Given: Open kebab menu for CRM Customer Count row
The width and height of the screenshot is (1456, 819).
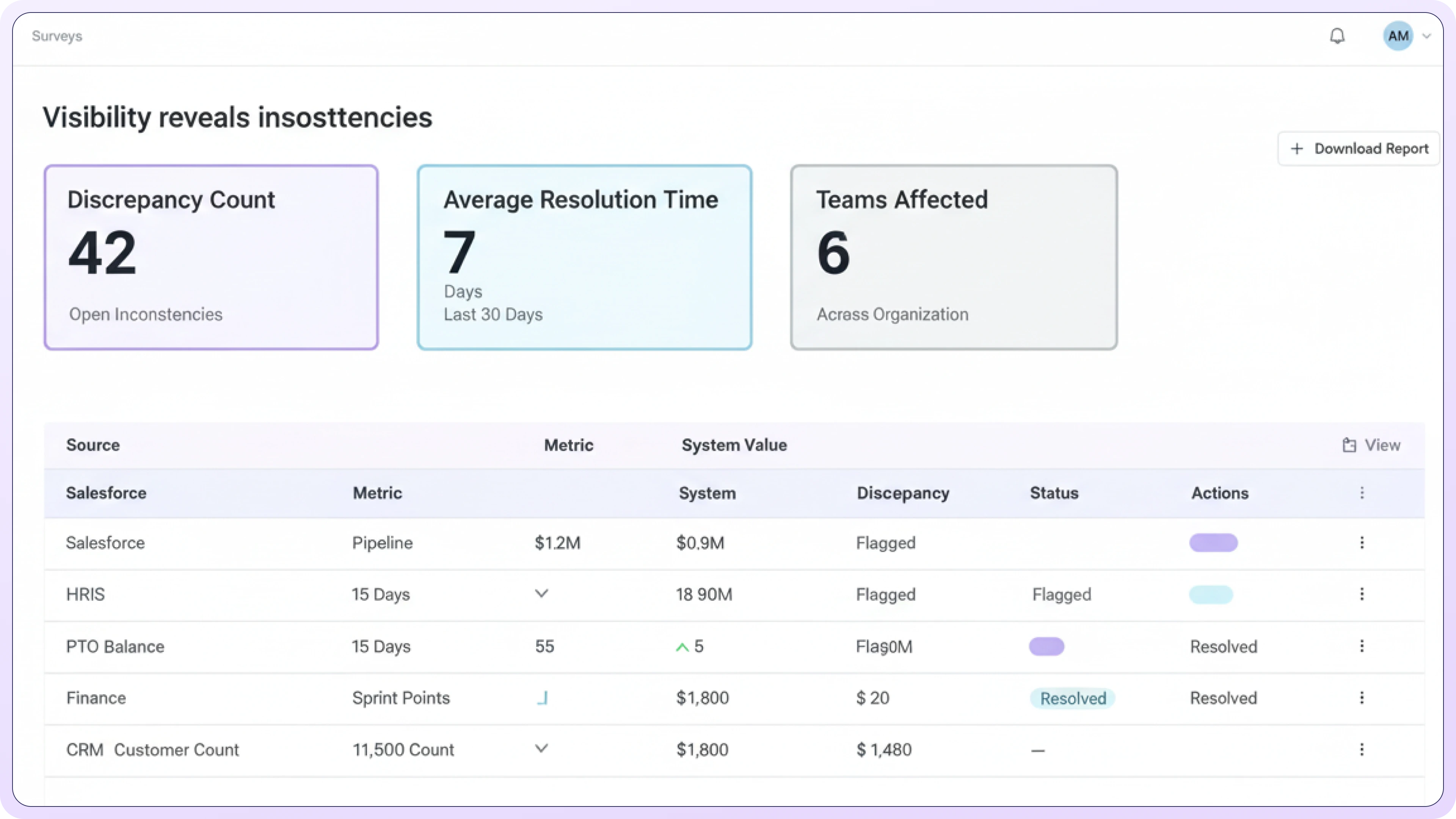Looking at the screenshot, I should [1362, 750].
